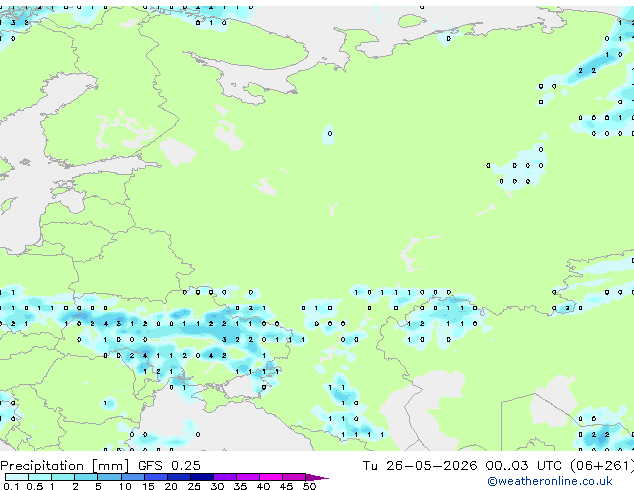Image resolution: width=634 pixels, height=490 pixels.
Task: Click the legend swatch between 1 and 2
Action: 63,477
